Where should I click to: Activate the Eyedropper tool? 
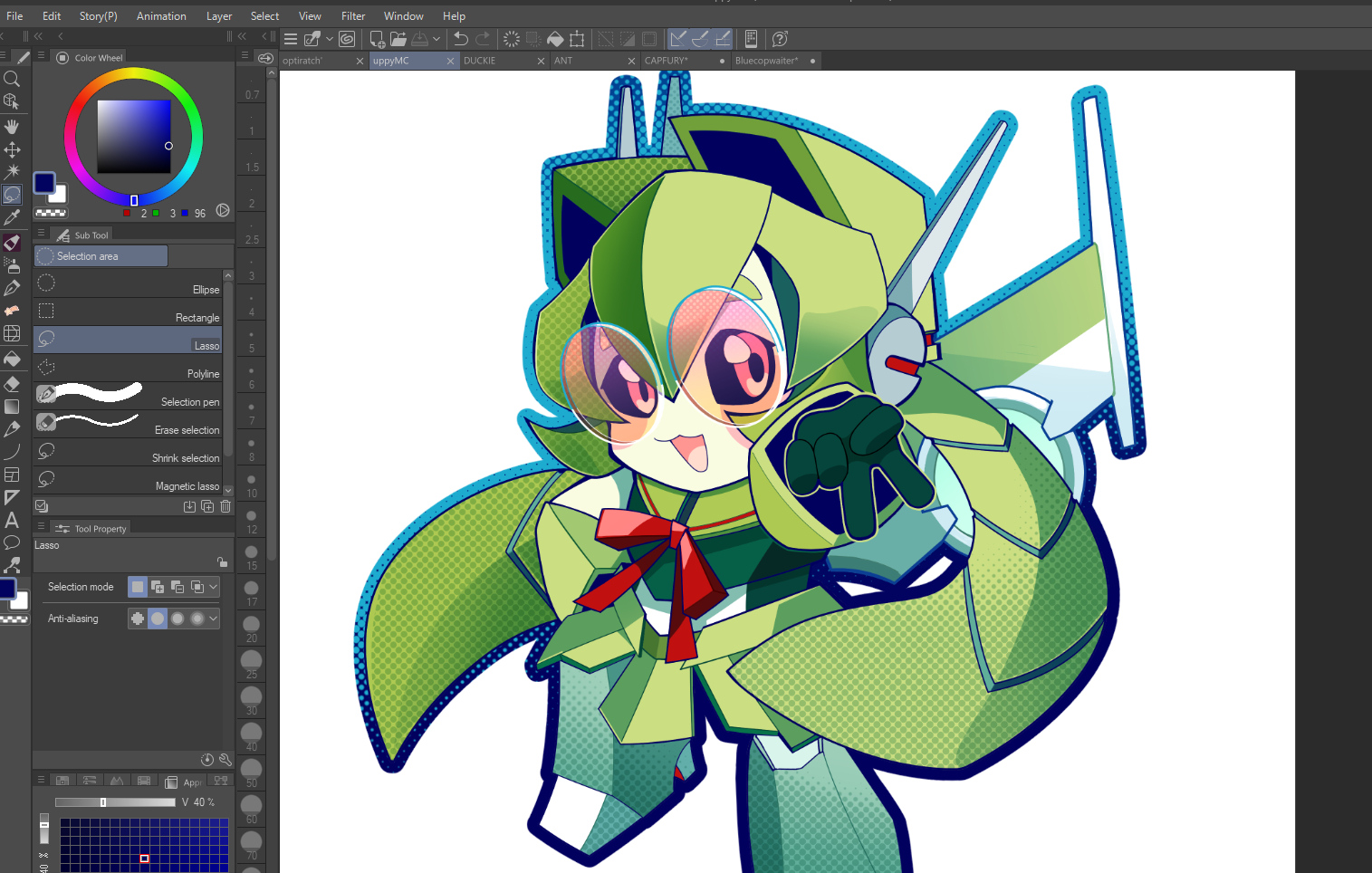coord(12,217)
